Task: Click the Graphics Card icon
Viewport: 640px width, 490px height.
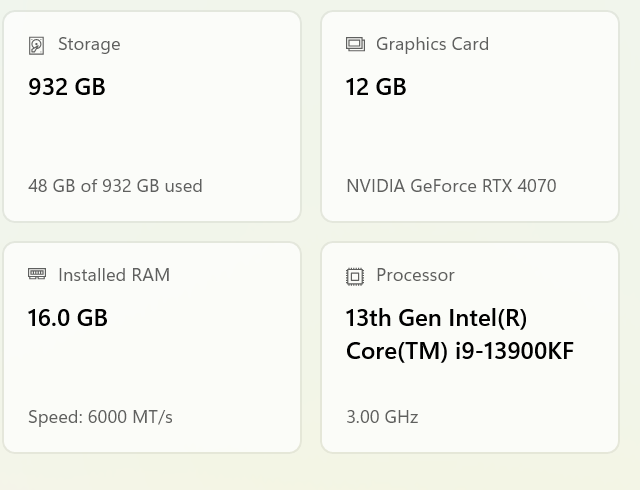Action: [355, 44]
